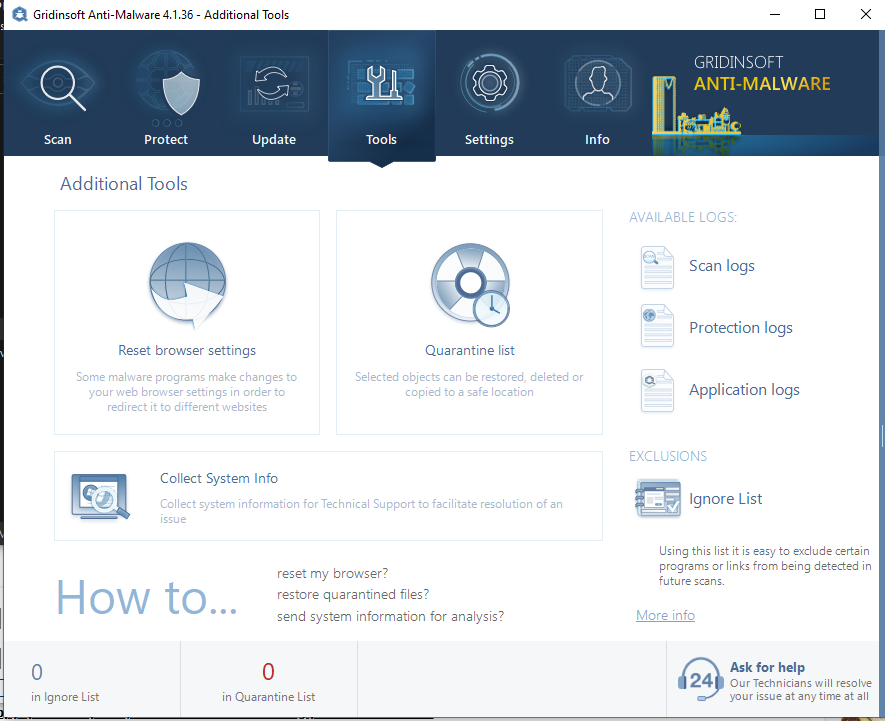This screenshot has height=721, width=885.
Task: Click the Collect System Info monitor icon
Action: point(100,496)
